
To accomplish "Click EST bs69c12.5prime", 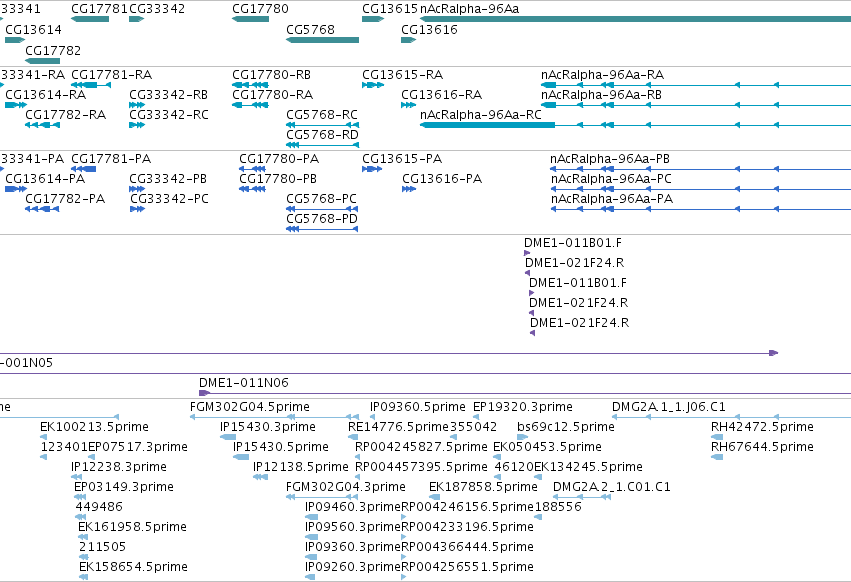I will [566, 427].
